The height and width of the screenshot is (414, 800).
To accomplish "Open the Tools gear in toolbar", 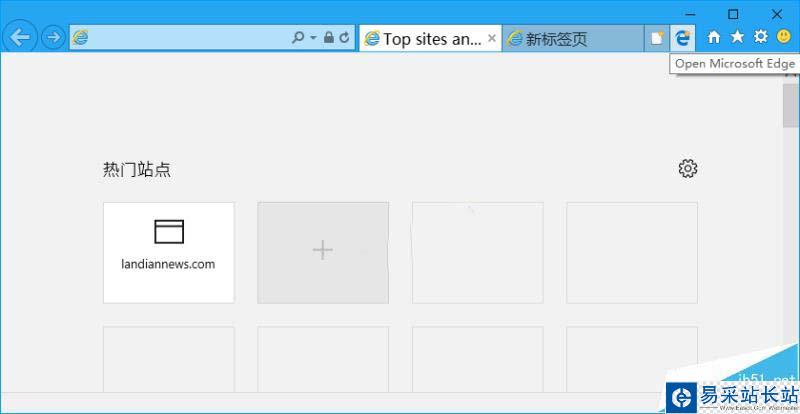I will [x=760, y=37].
